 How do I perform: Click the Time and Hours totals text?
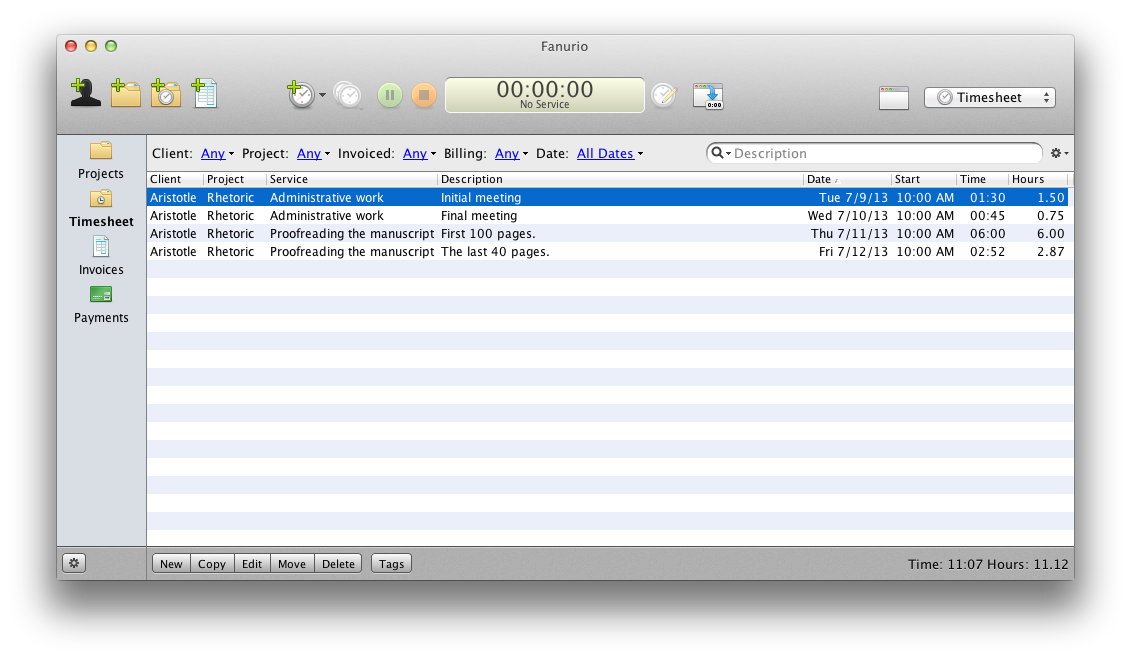pyautogui.click(x=987, y=564)
